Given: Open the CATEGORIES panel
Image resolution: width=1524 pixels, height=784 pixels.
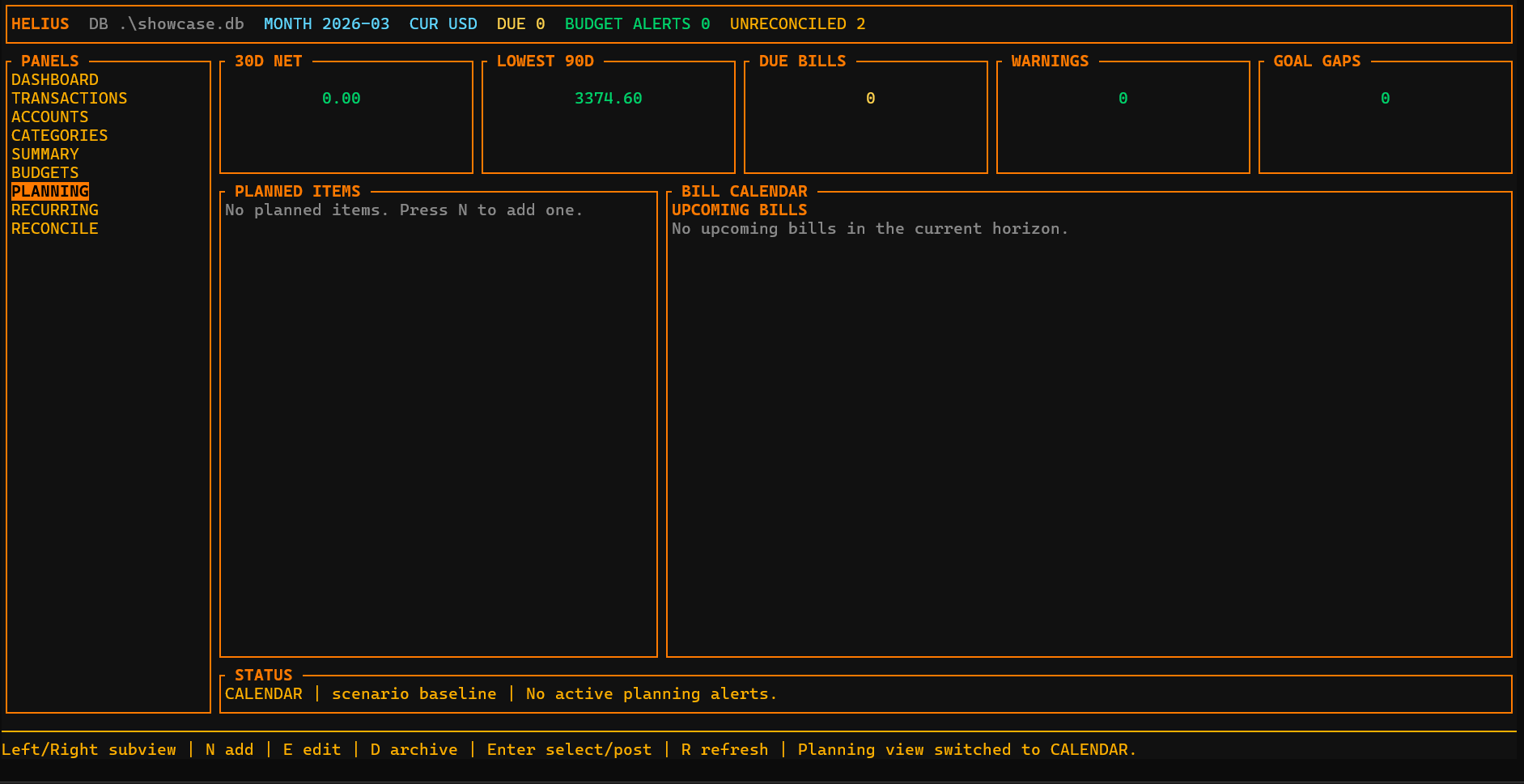Looking at the screenshot, I should pyautogui.click(x=59, y=135).
